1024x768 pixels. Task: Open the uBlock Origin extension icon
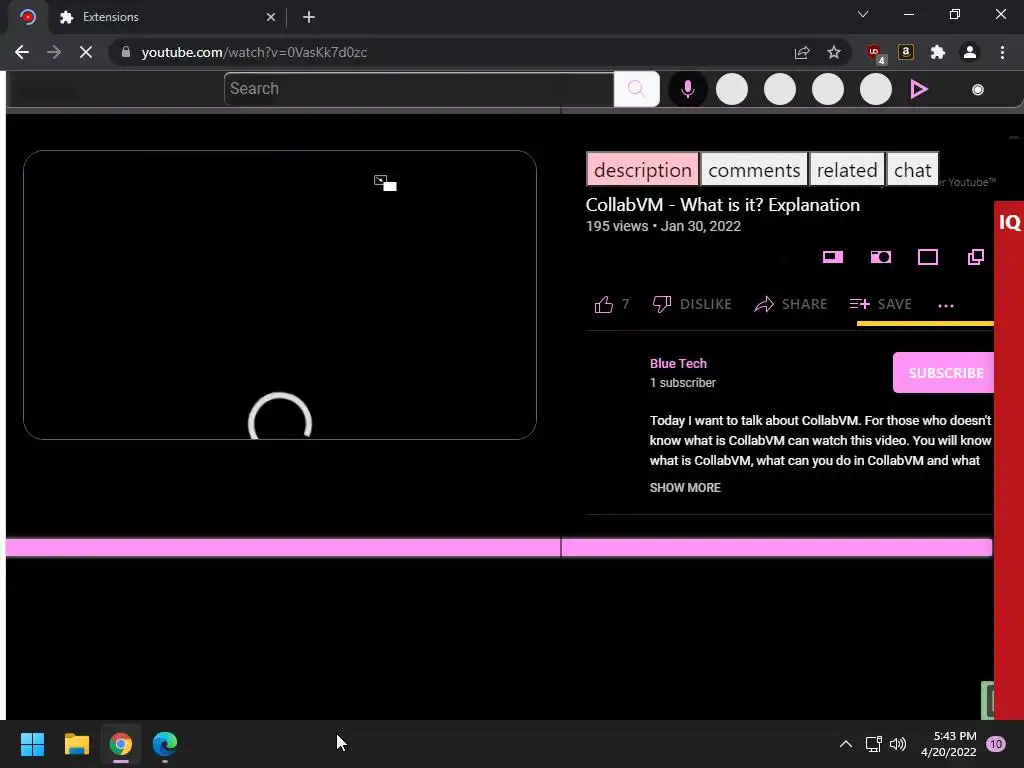tap(875, 53)
